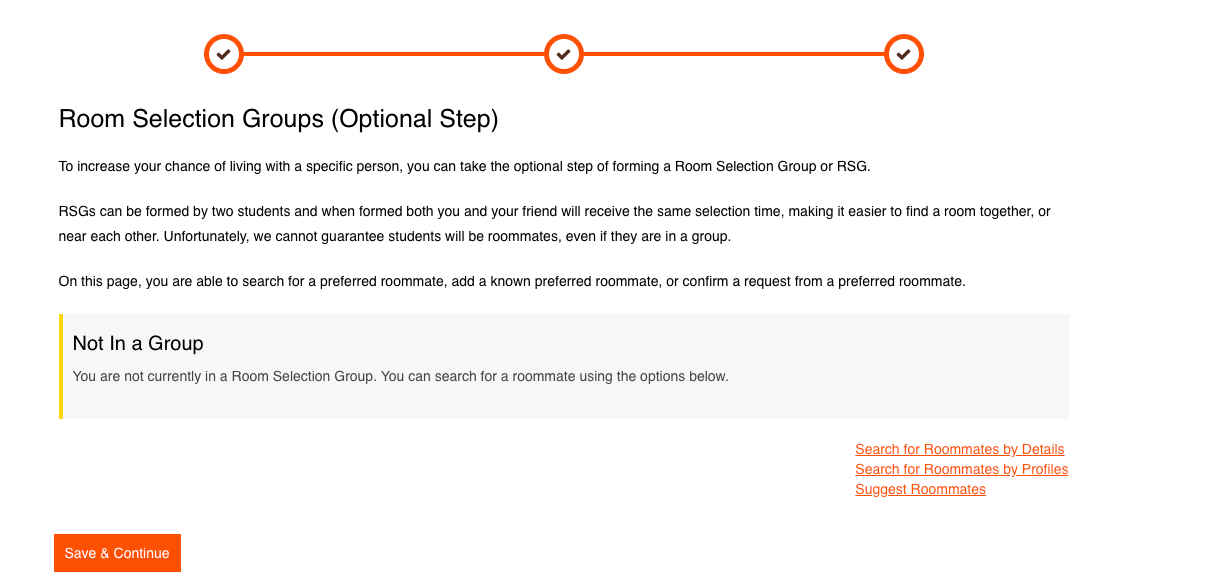Open Search for Roommates by Profiles
Image resolution: width=1209 pixels, height=585 pixels.
point(961,470)
